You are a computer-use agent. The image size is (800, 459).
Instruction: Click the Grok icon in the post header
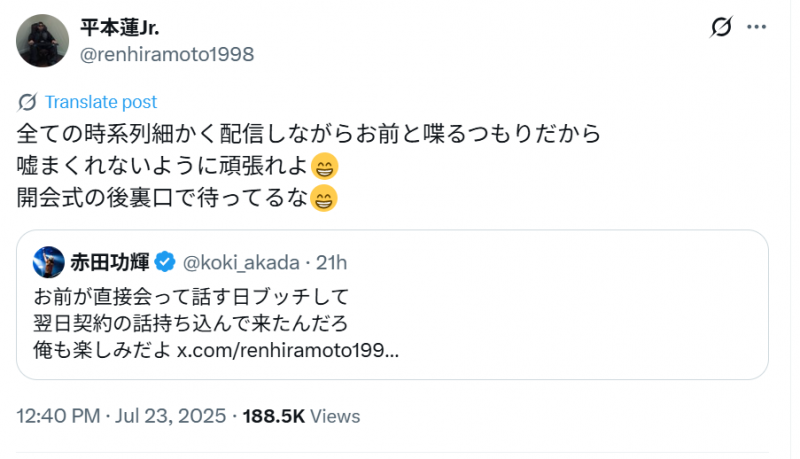tap(720, 29)
